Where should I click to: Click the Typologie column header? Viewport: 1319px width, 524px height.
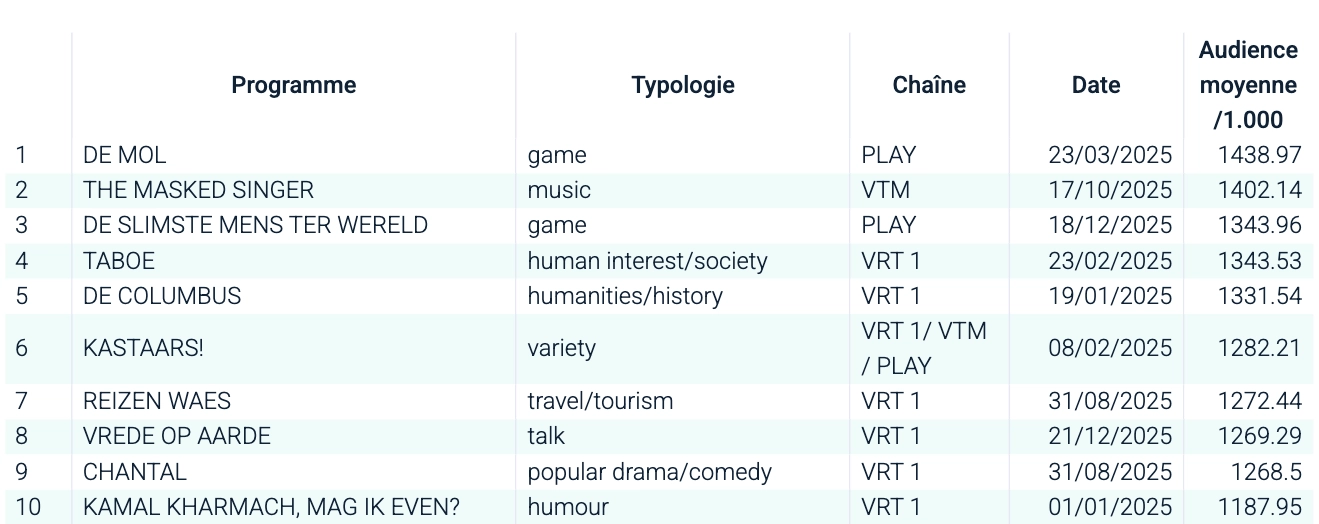683,85
